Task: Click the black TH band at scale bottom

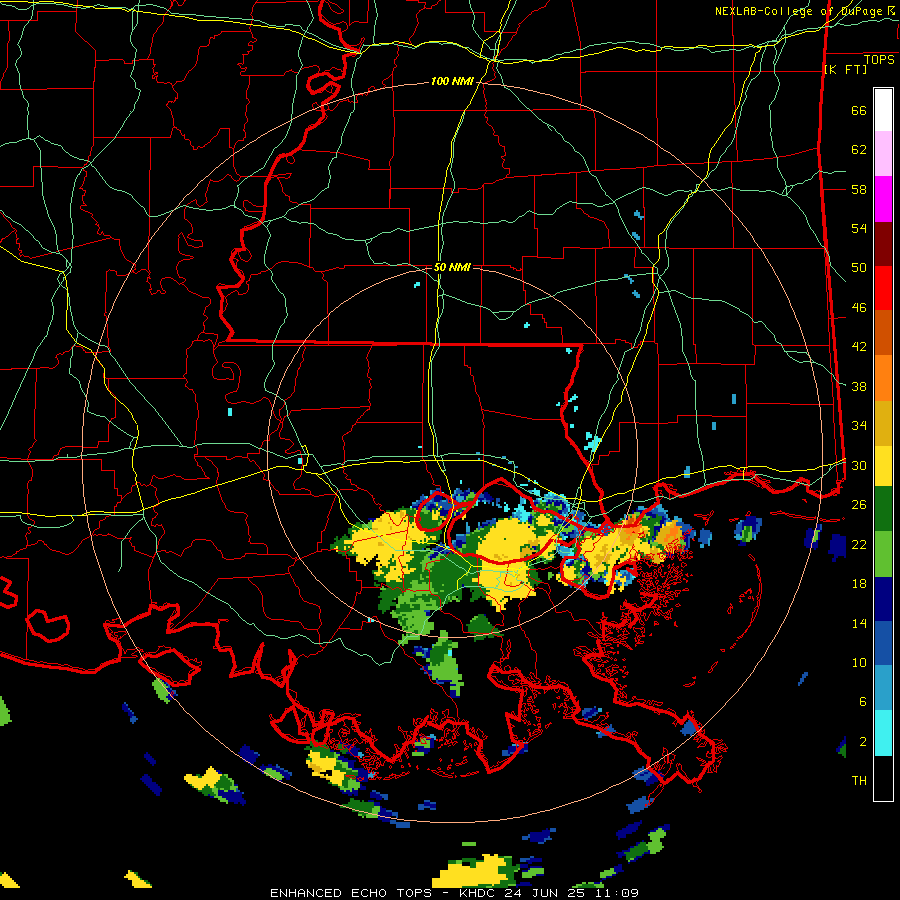Action: point(883,778)
